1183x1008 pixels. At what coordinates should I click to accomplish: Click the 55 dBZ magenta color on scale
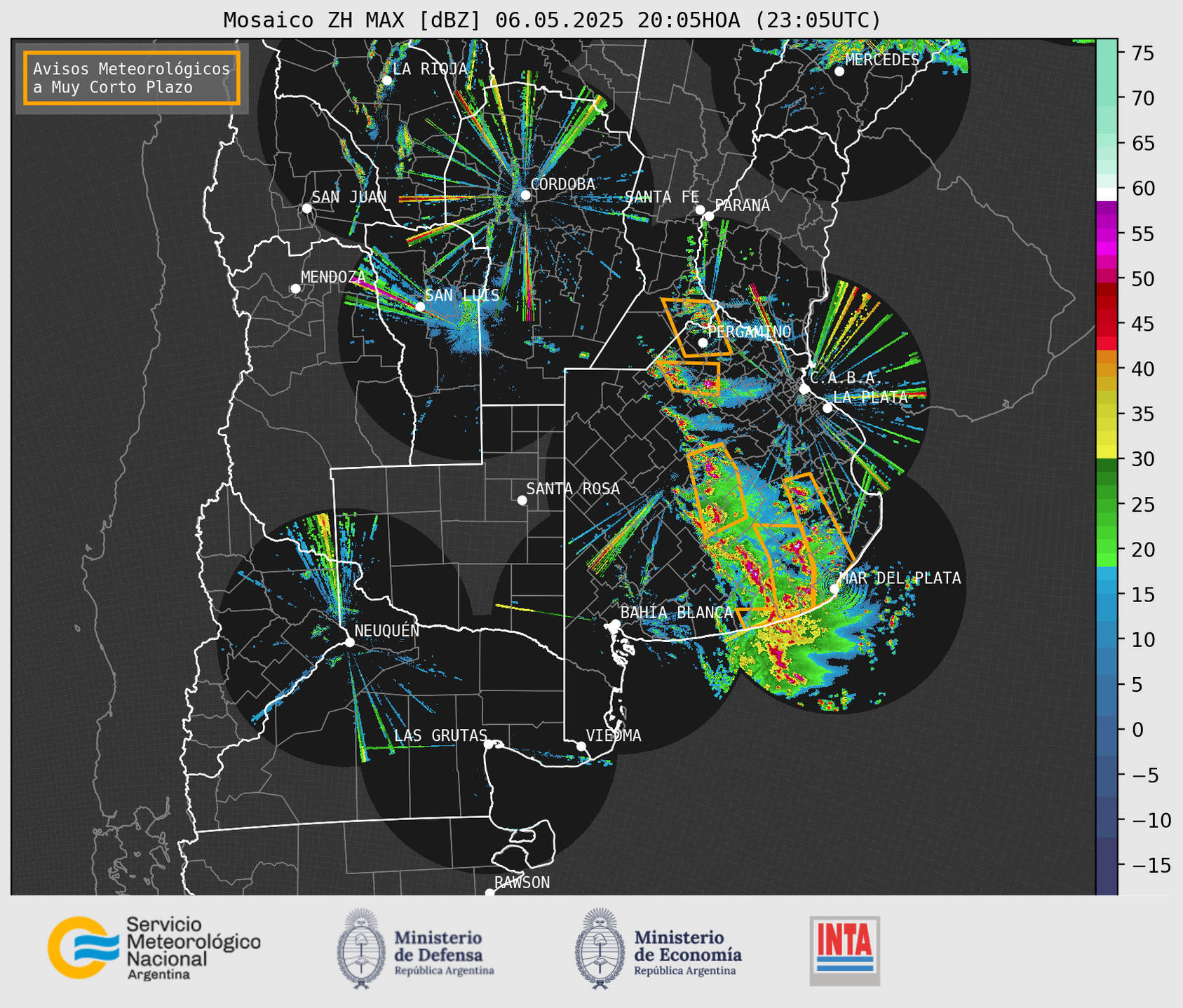(x=1107, y=234)
